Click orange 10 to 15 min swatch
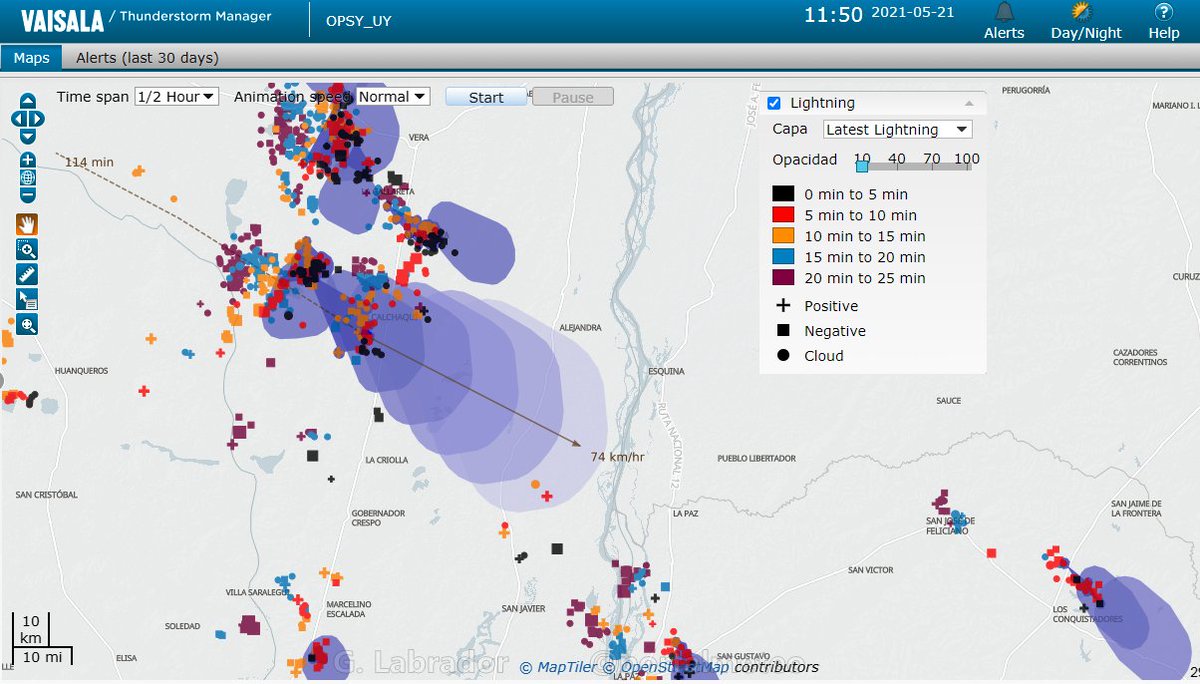This screenshot has height=684, width=1200. 783,236
